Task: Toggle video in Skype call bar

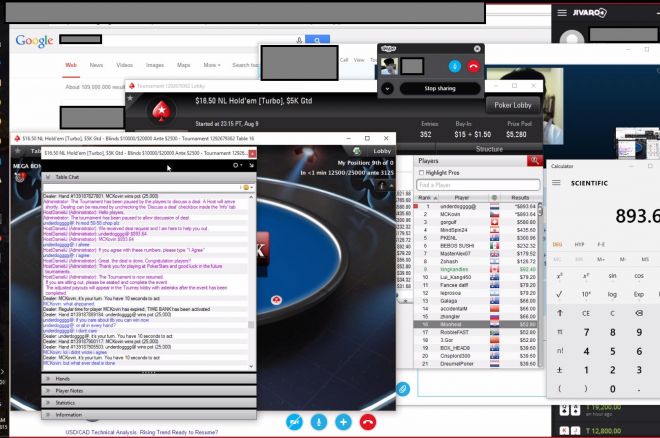Action: pyautogui.click(x=294, y=422)
